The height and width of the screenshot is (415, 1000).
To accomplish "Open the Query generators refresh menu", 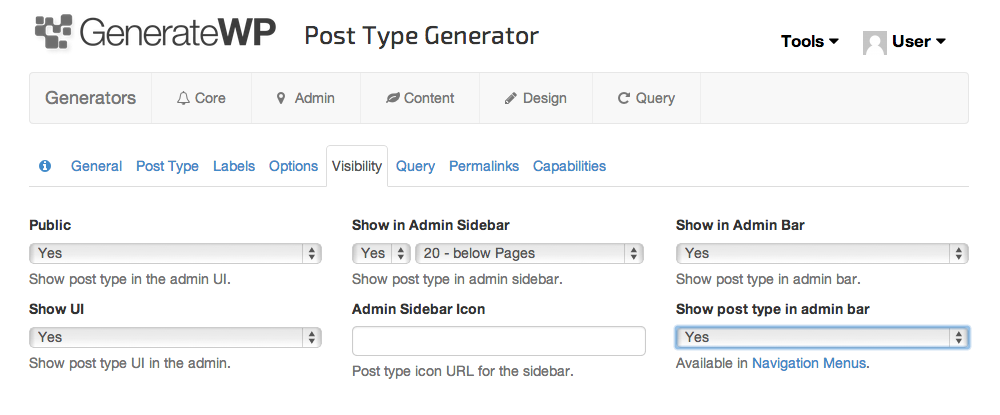I will point(646,98).
